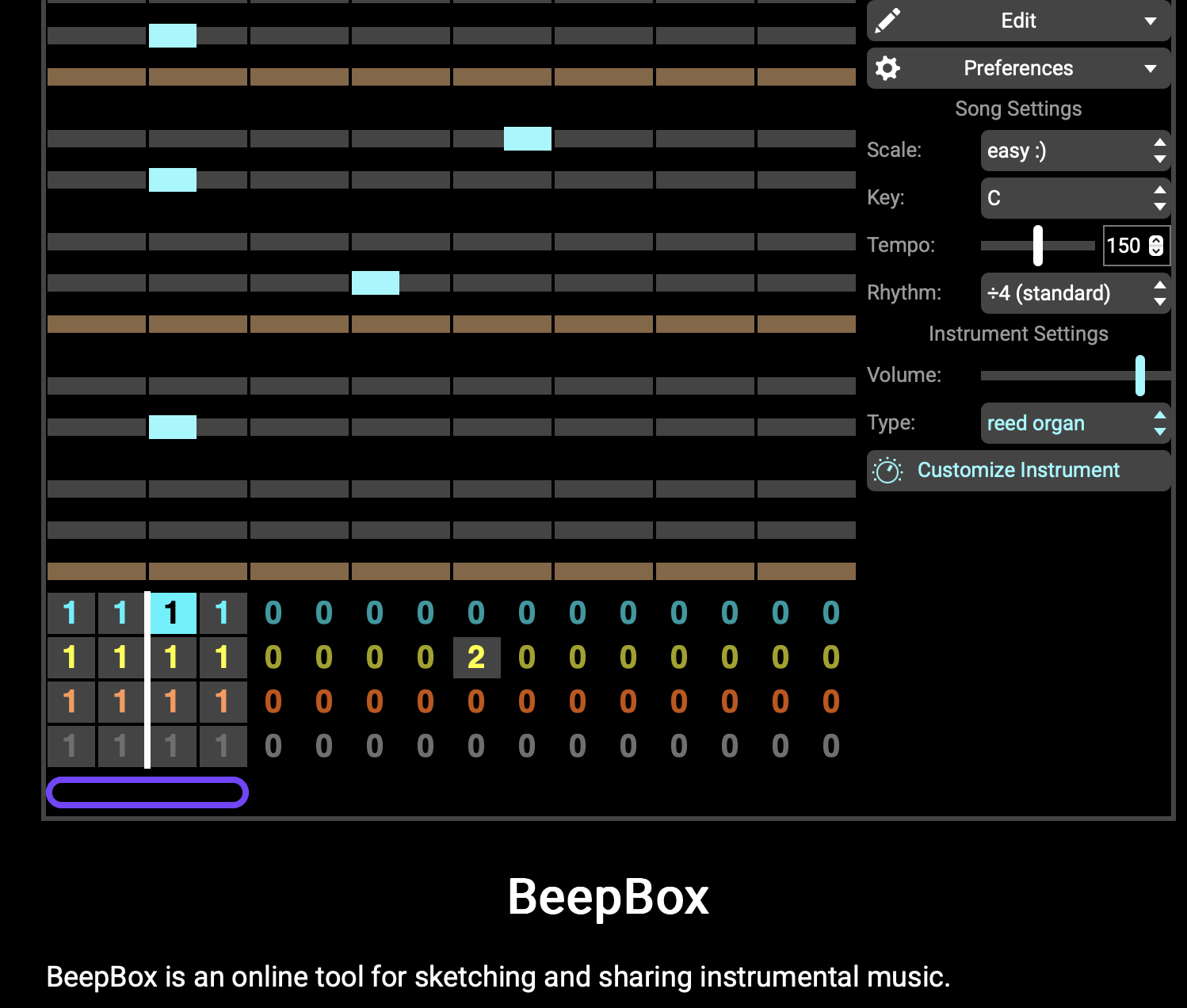Click the Scale label
Screen dimensions: 1187x1008
coord(895,150)
